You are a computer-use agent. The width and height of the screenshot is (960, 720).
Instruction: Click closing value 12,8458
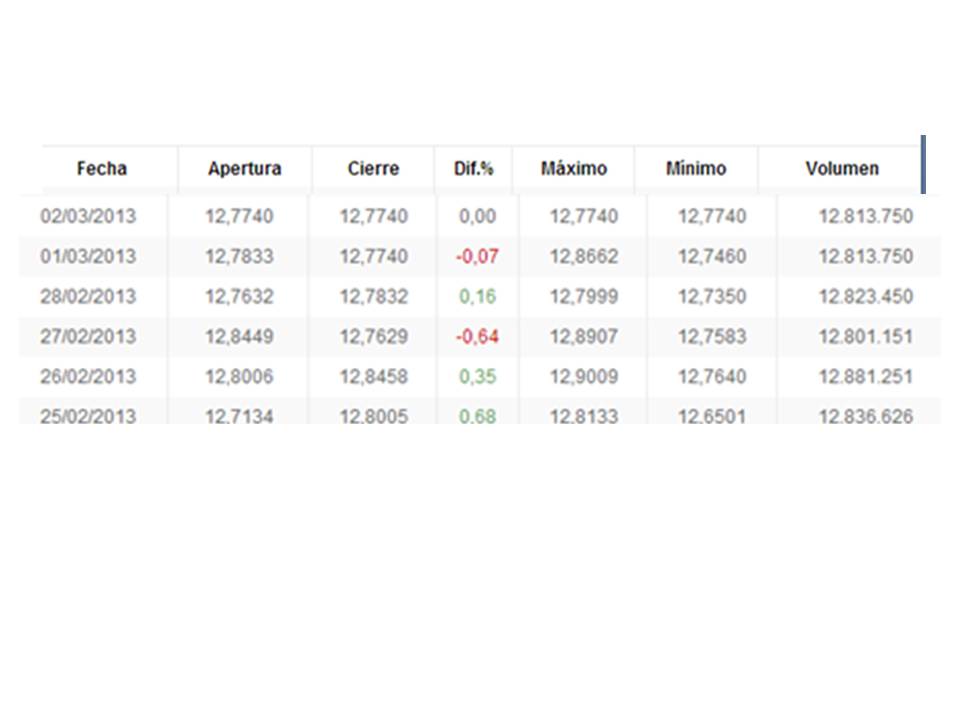(x=373, y=377)
